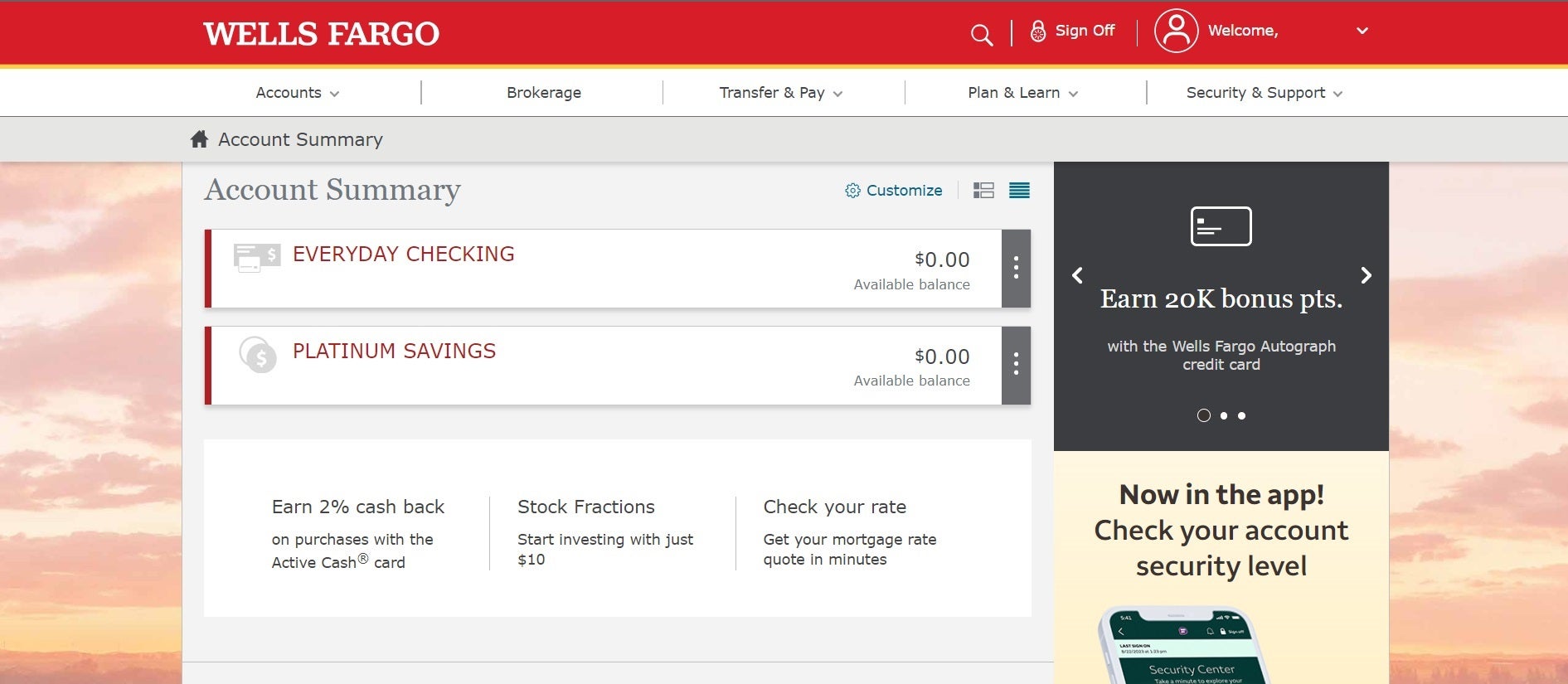Image resolution: width=1568 pixels, height=684 pixels.
Task: Open Platinum Savings three-dot options menu
Action: point(1016,365)
